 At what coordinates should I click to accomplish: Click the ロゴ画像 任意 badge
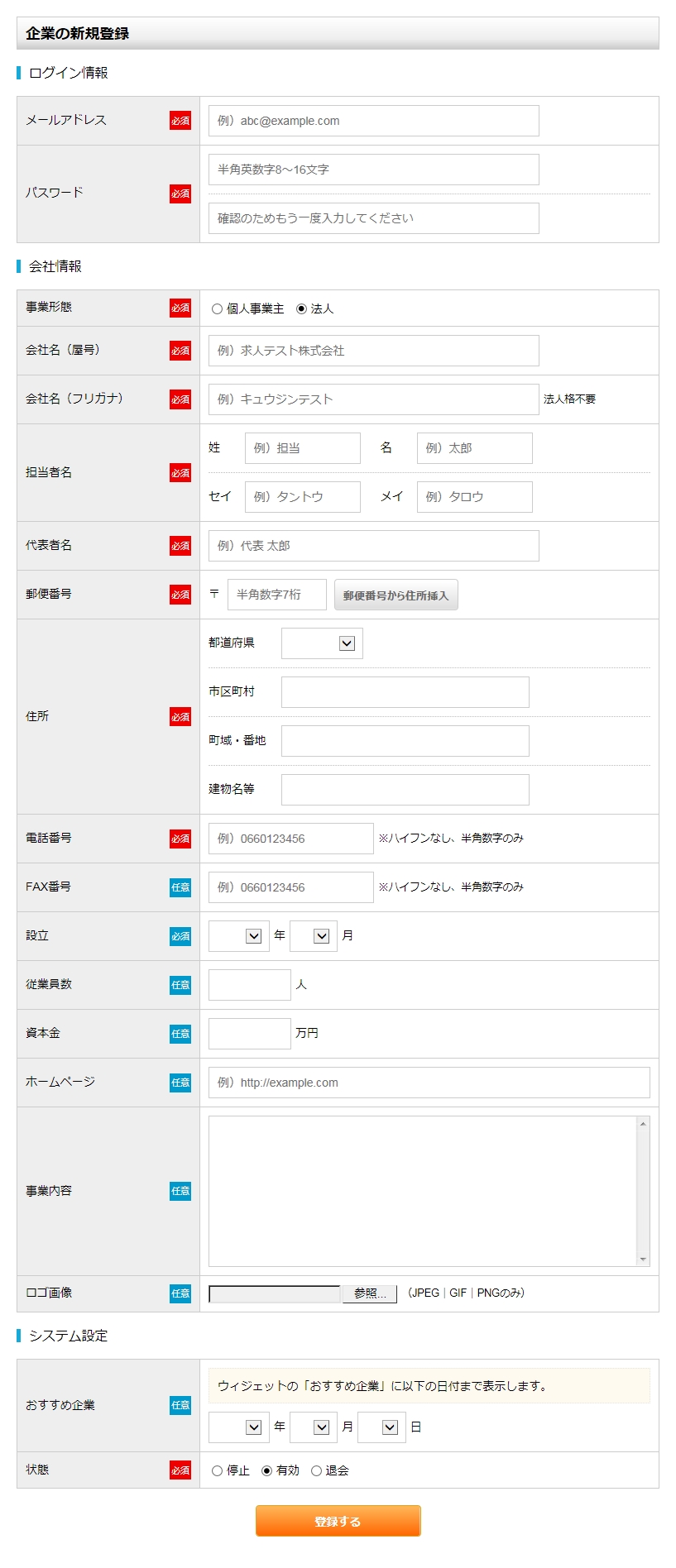tap(180, 1293)
